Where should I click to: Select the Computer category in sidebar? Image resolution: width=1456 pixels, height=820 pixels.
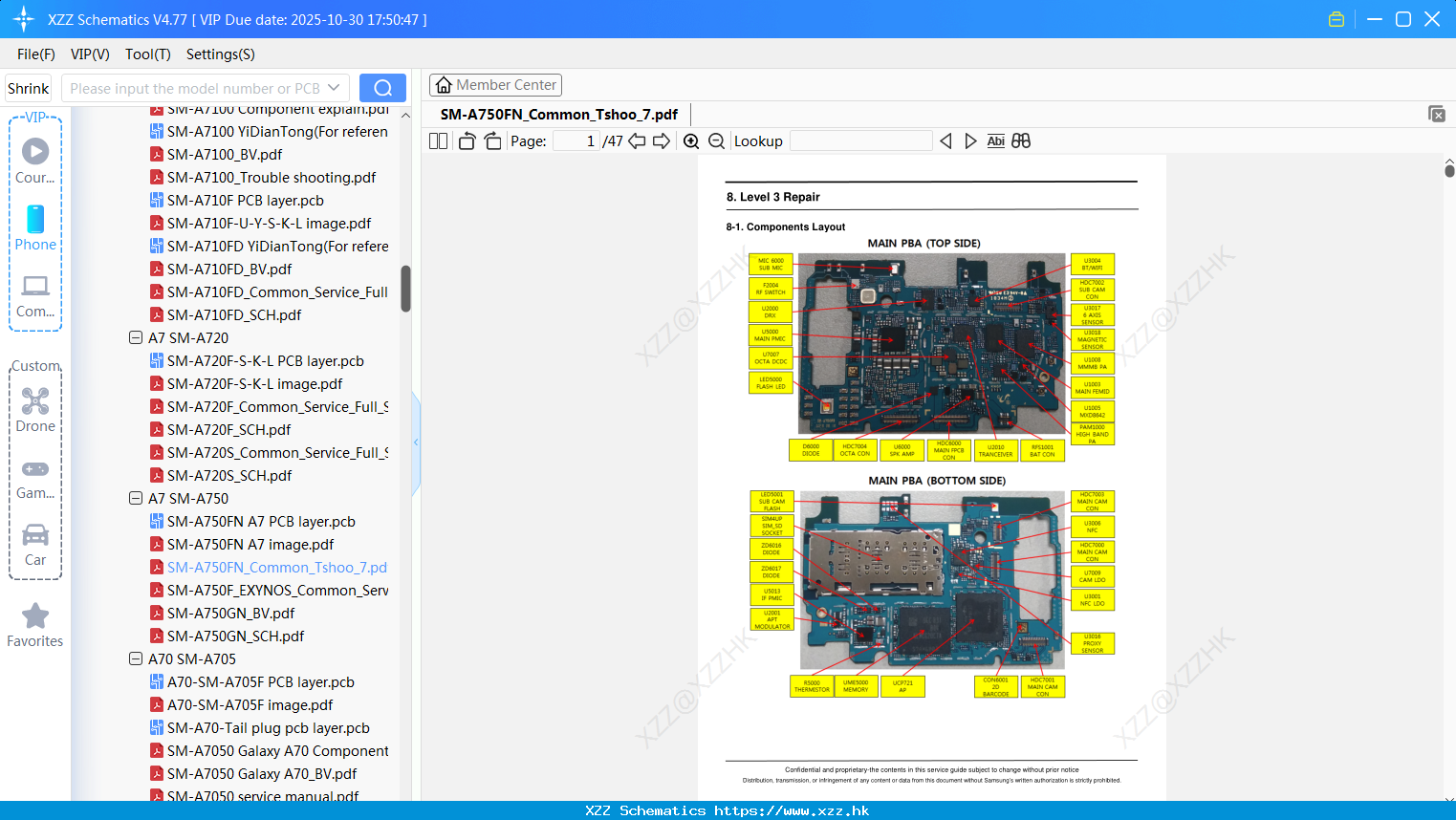click(x=35, y=296)
